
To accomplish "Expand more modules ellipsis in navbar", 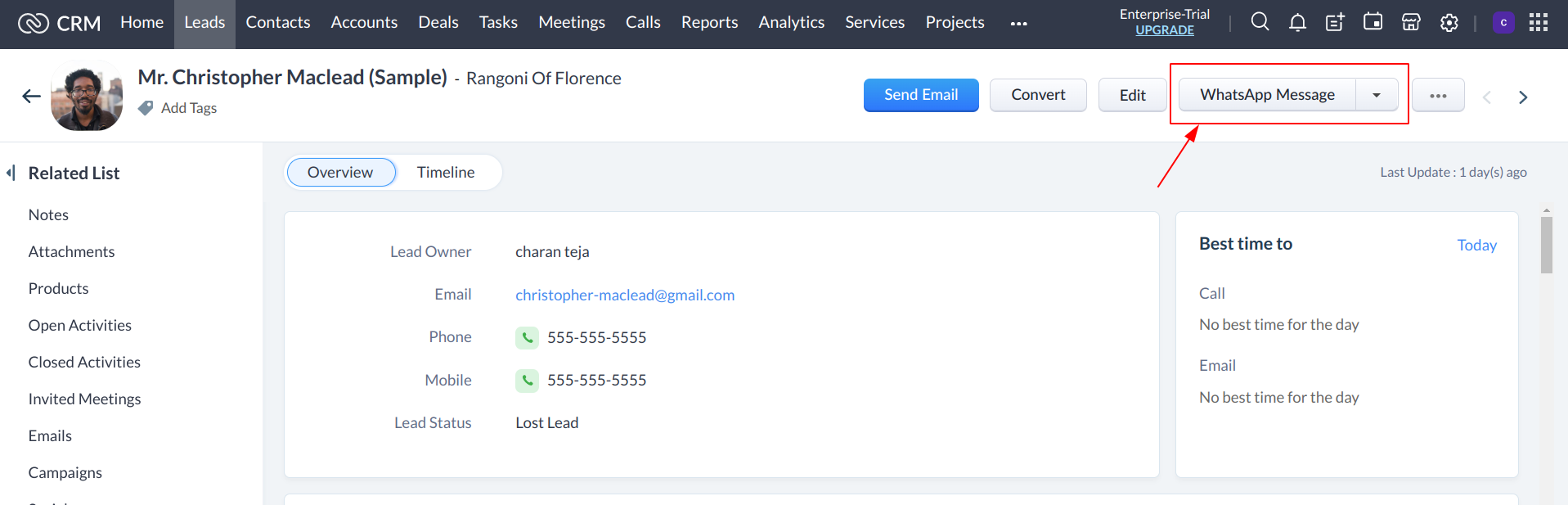I will coord(1018,24).
